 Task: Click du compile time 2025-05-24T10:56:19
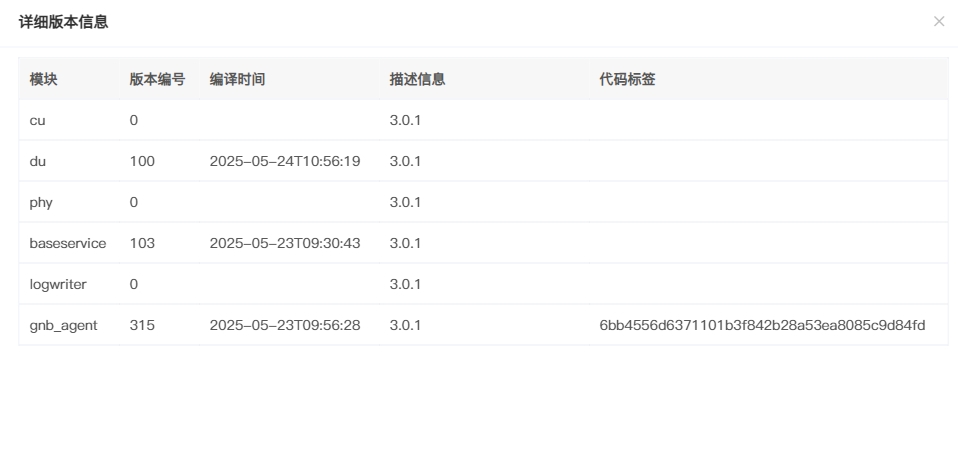coord(285,161)
